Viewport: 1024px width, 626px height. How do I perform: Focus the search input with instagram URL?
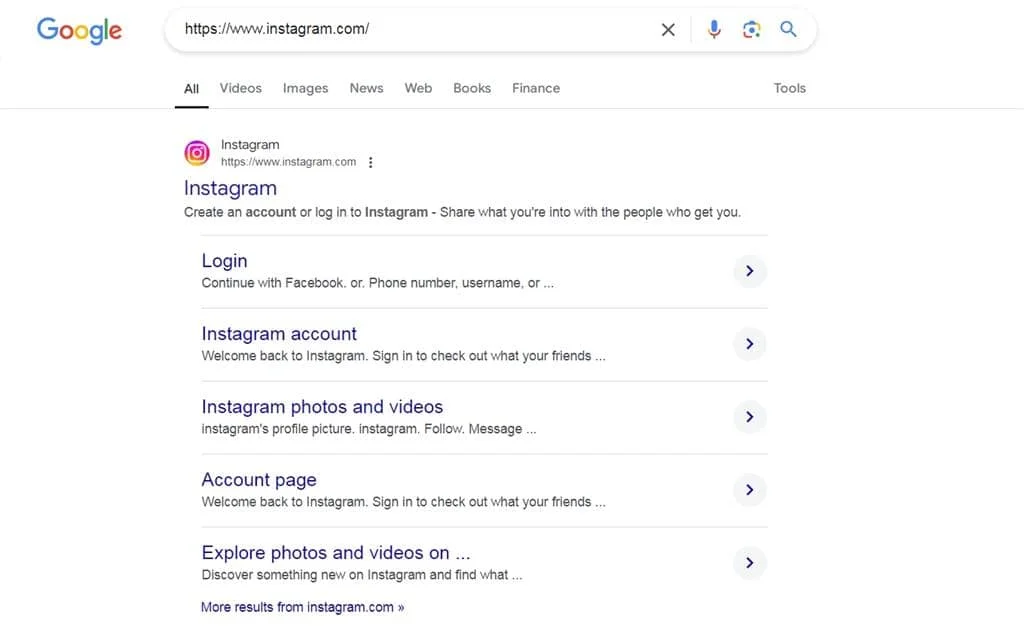418,29
